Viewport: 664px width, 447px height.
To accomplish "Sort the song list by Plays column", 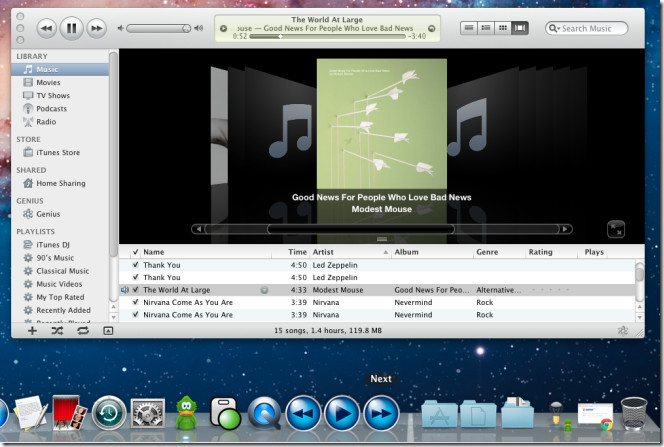I will [x=594, y=252].
